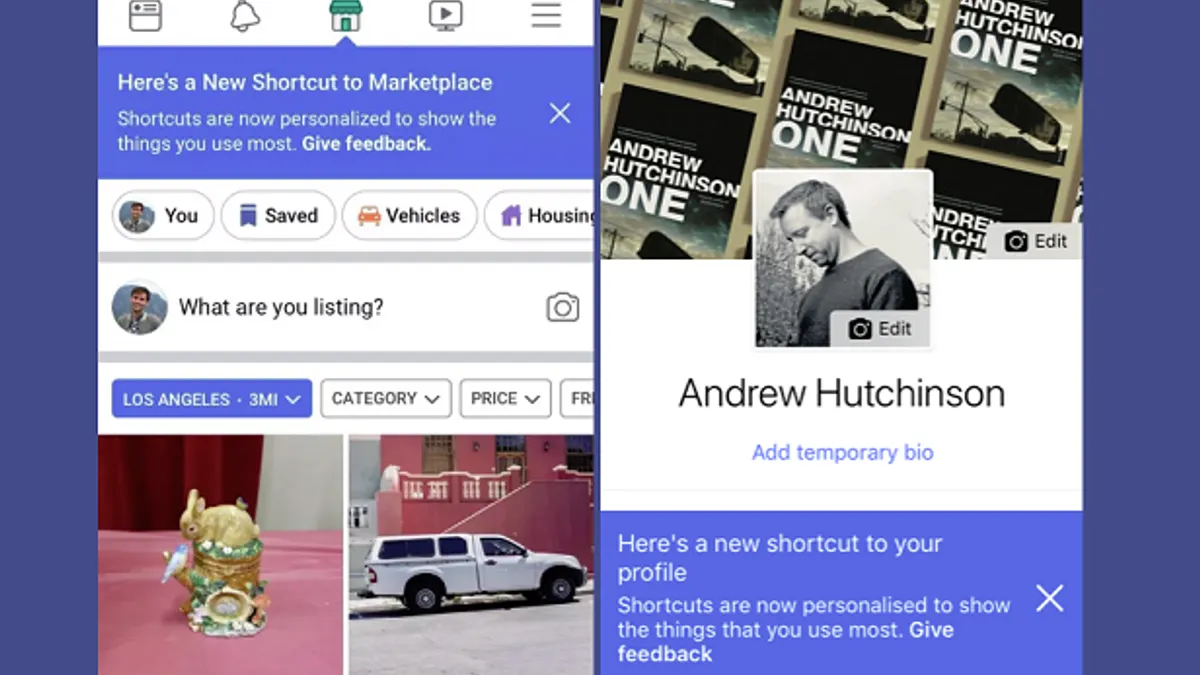1200x675 pixels.
Task: Open the hamburger menu icon
Action: click(x=546, y=16)
